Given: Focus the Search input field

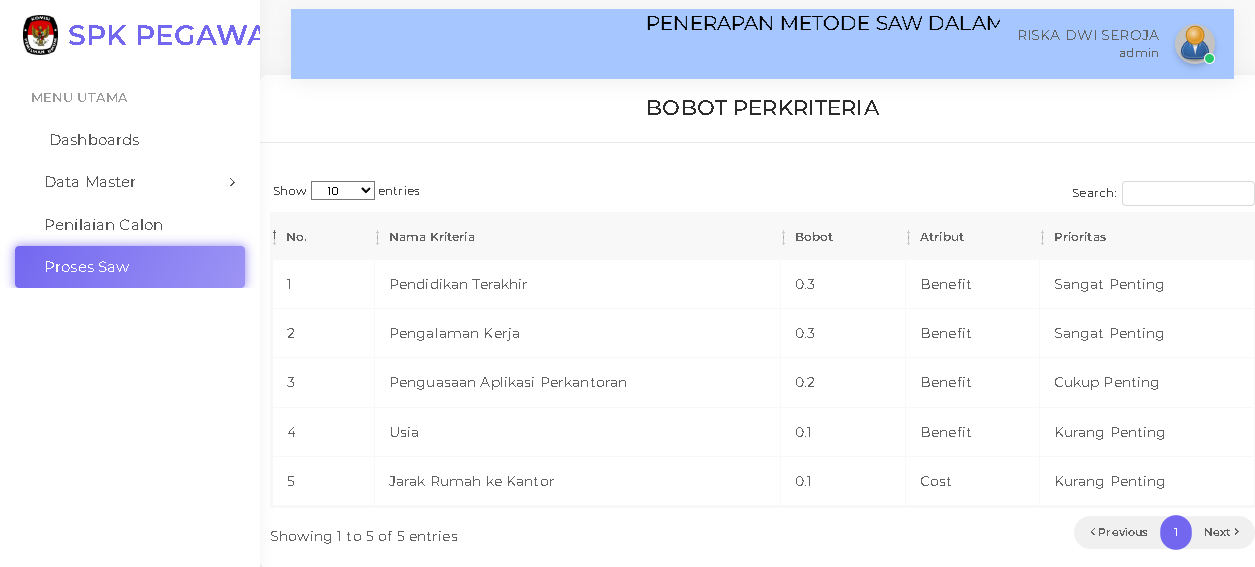Looking at the screenshot, I should [1188, 193].
